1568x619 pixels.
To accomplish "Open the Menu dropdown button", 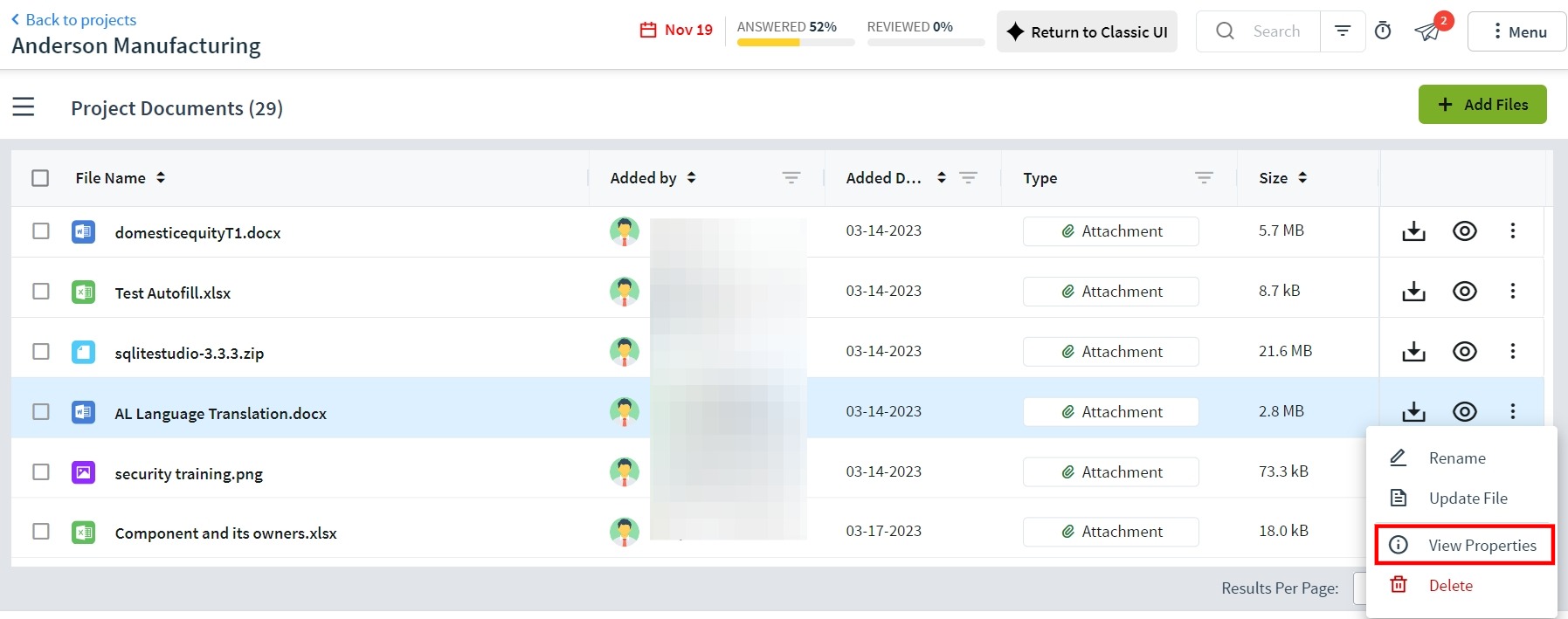I will 1516,31.
